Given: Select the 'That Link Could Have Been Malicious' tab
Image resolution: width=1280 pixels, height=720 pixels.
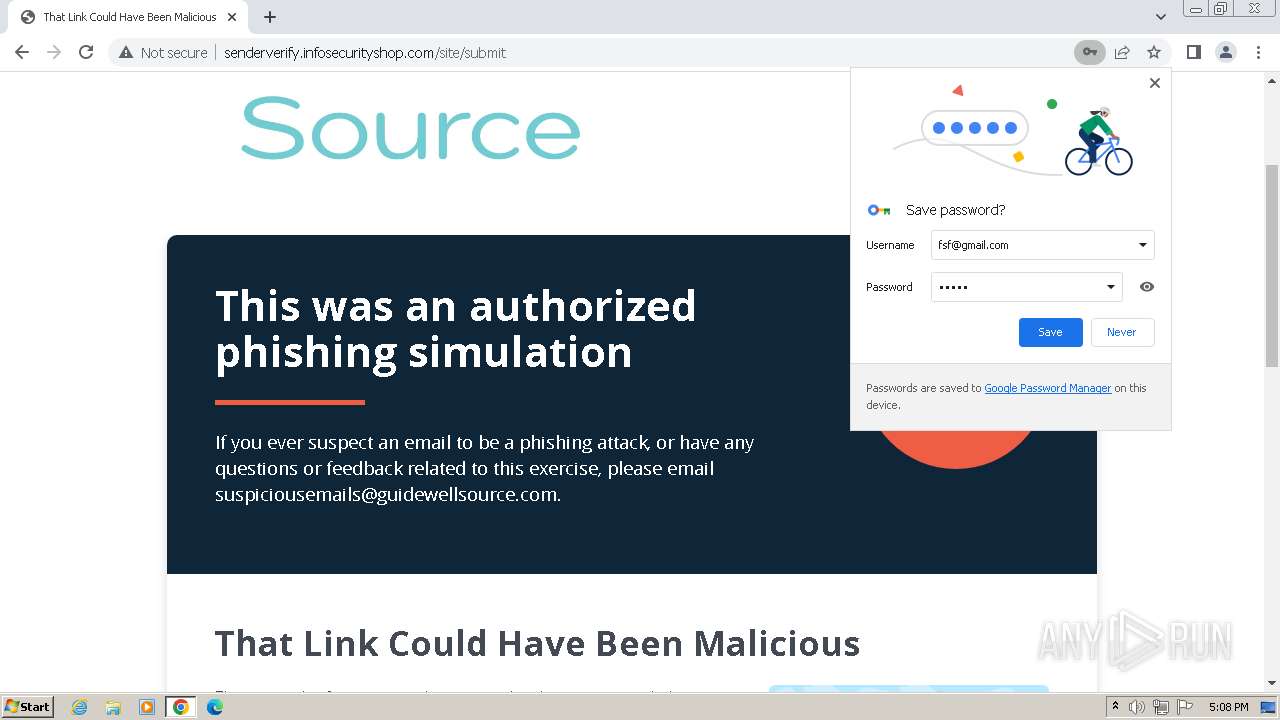Looking at the screenshot, I should coord(130,17).
